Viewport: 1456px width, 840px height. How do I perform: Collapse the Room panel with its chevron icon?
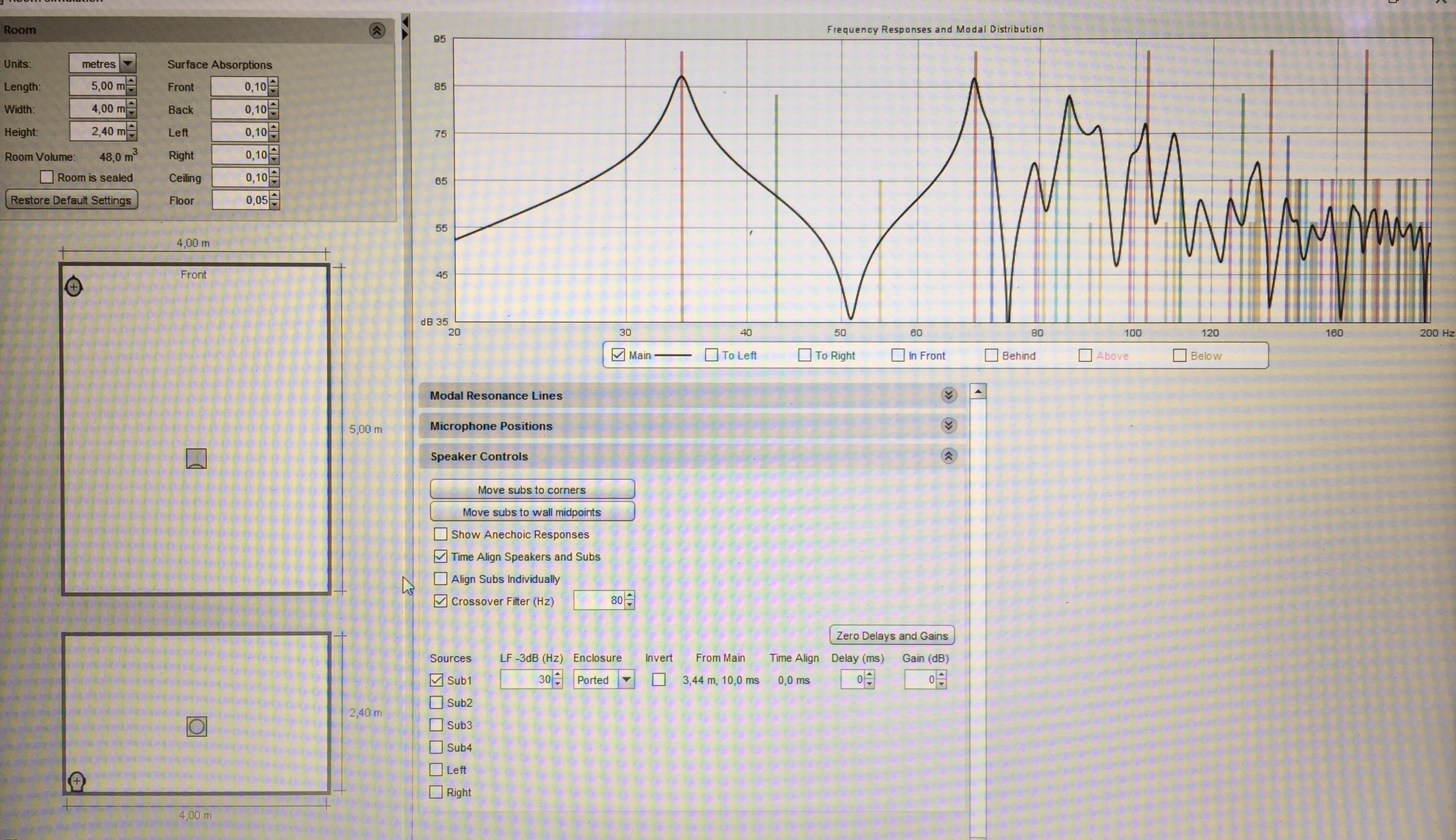(x=377, y=30)
